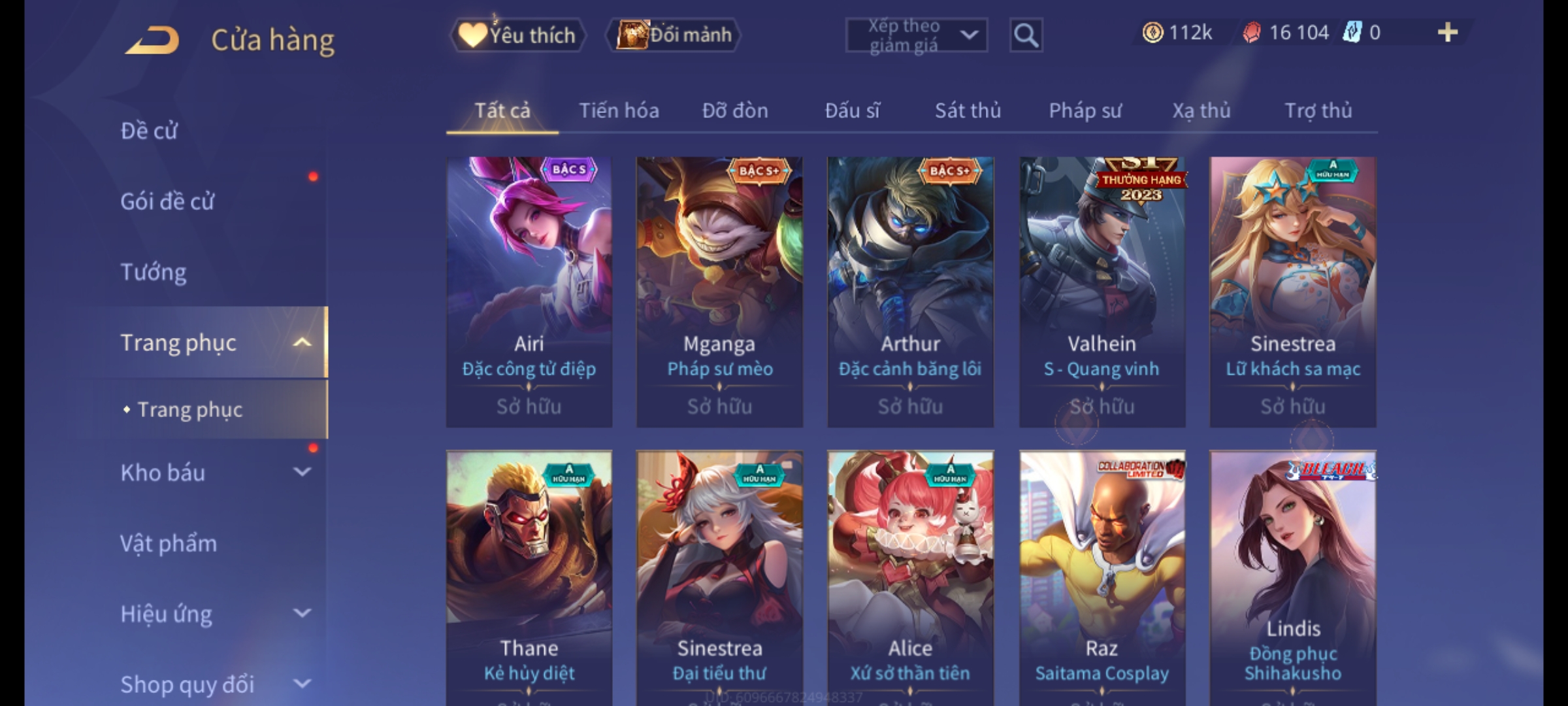Open the Tướng sidebar category
The image size is (1568, 706).
click(154, 272)
